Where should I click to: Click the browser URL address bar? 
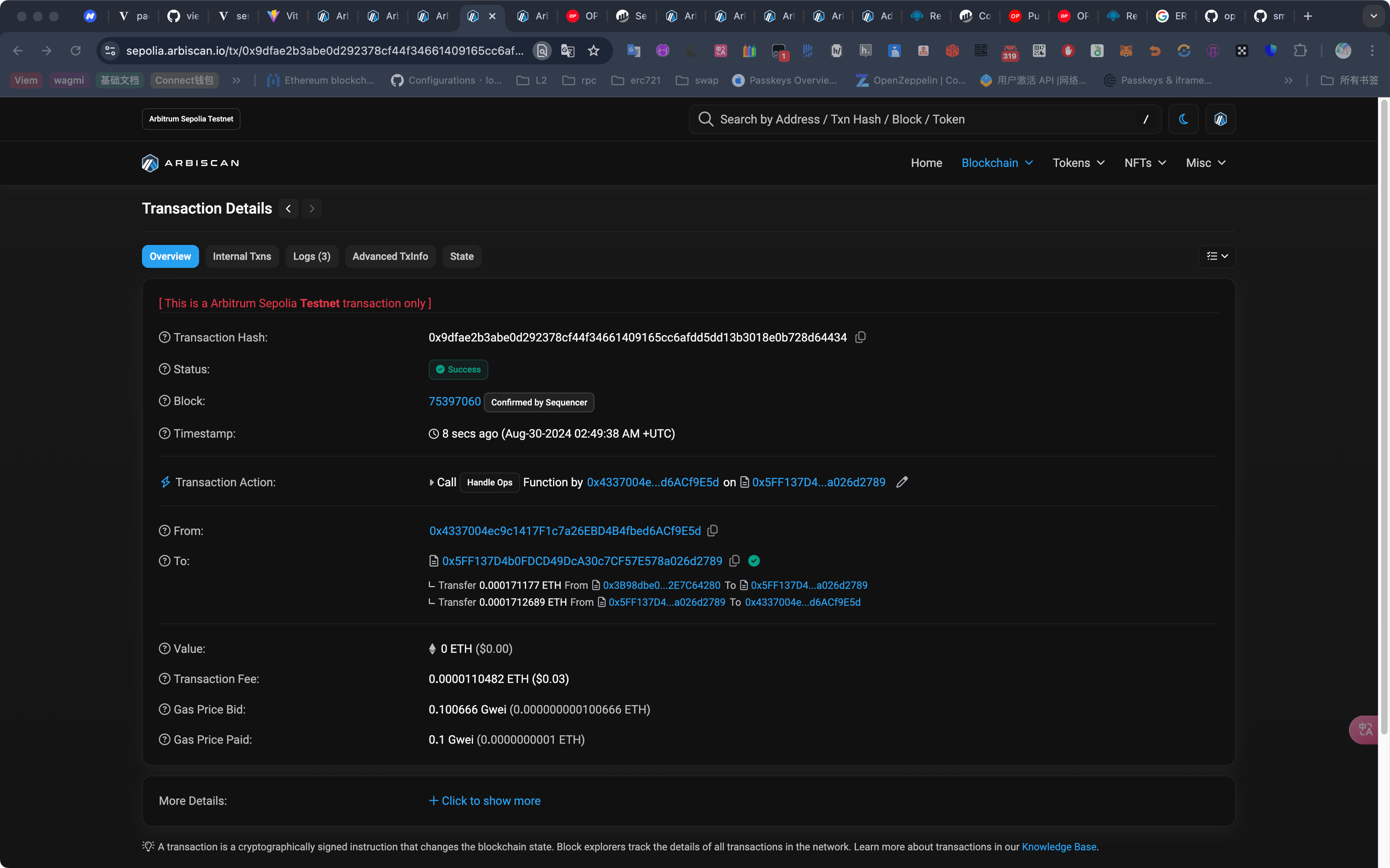324,51
